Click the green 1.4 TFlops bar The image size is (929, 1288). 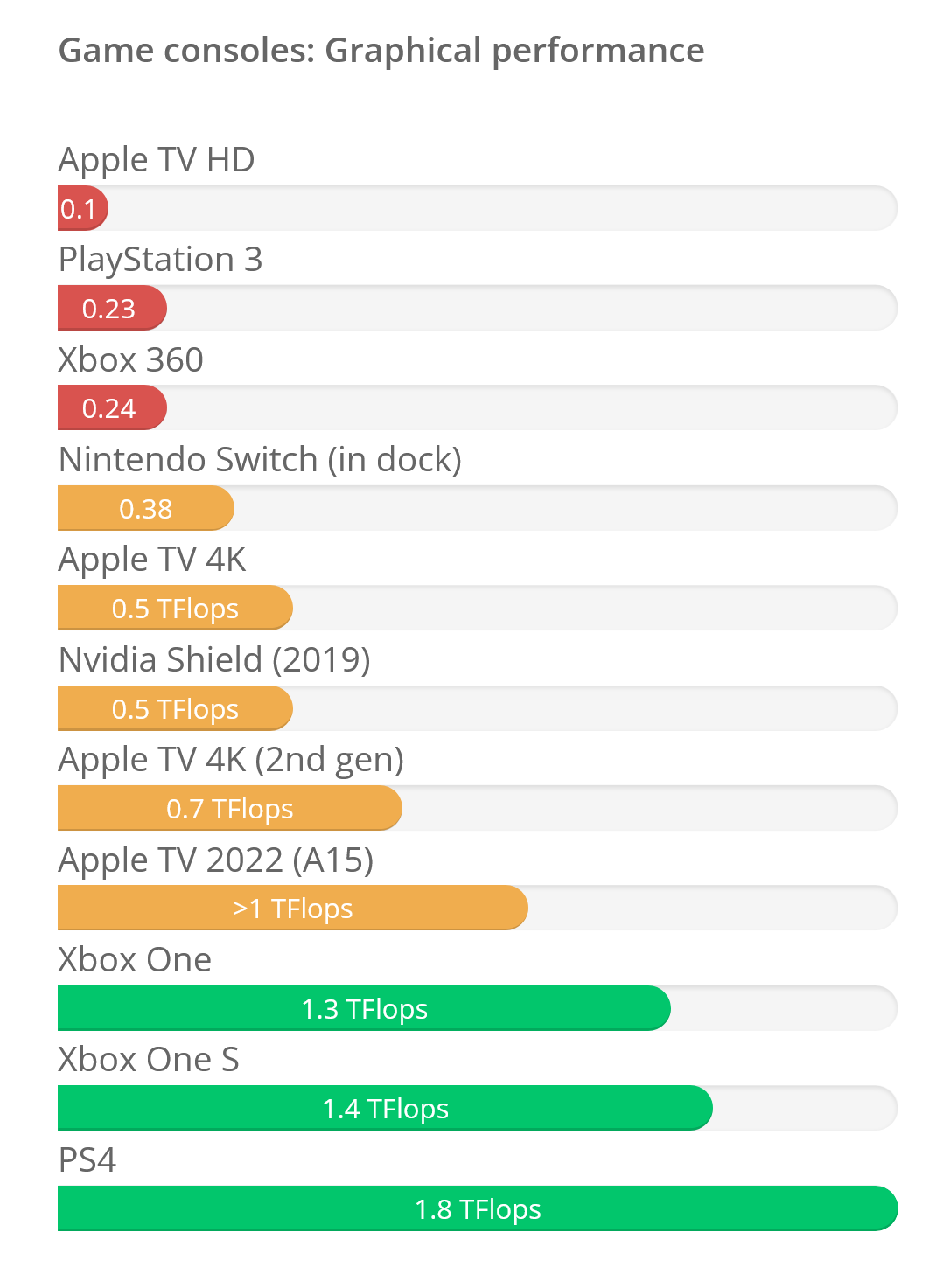click(385, 1108)
